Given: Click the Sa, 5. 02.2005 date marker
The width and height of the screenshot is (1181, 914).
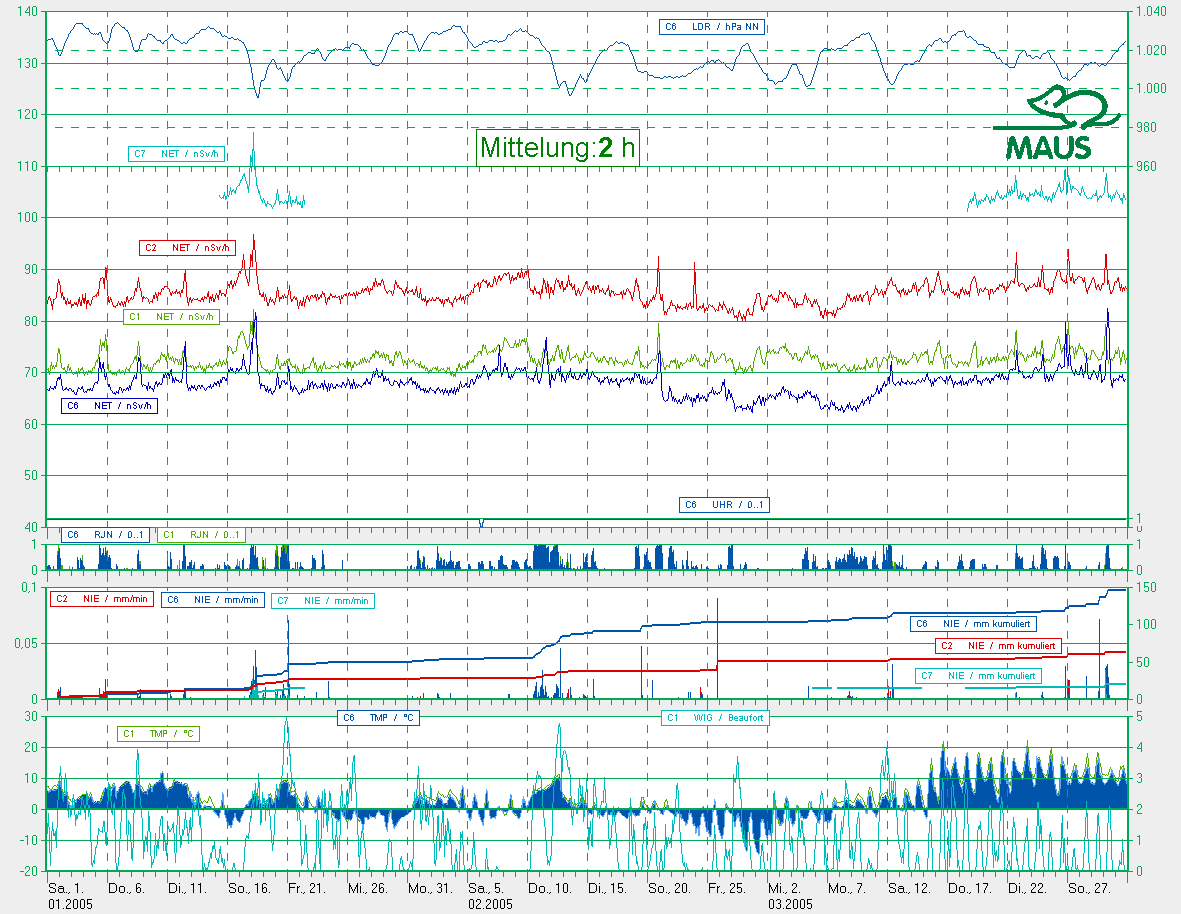Looking at the screenshot, I should tap(490, 894).
